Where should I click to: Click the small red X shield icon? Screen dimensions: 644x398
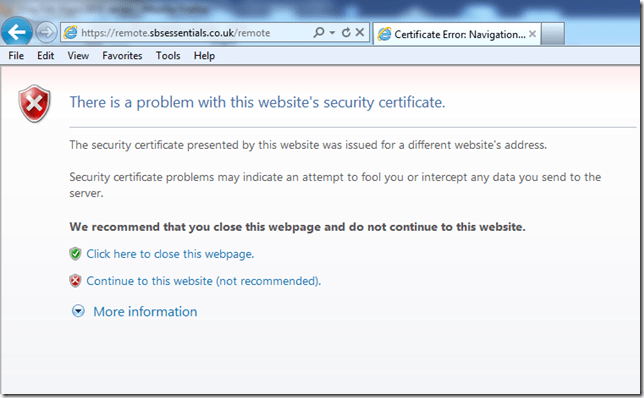pyautogui.click(x=75, y=281)
